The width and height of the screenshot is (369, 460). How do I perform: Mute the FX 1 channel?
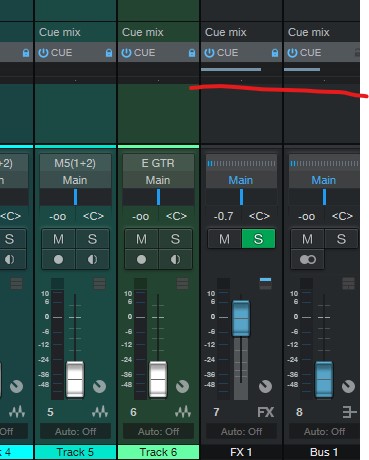click(224, 239)
